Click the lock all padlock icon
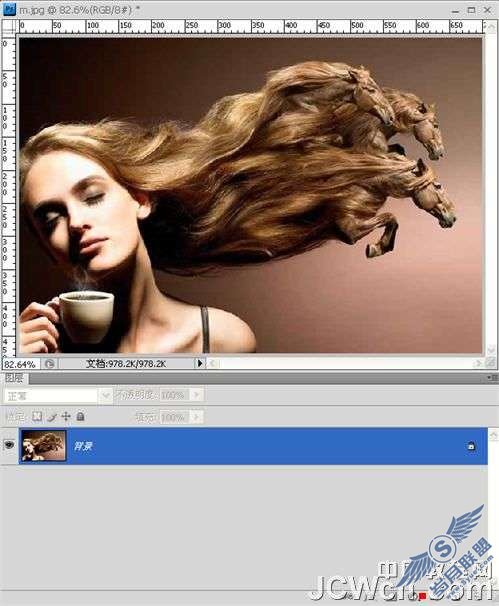499x606 pixels. 80,416
